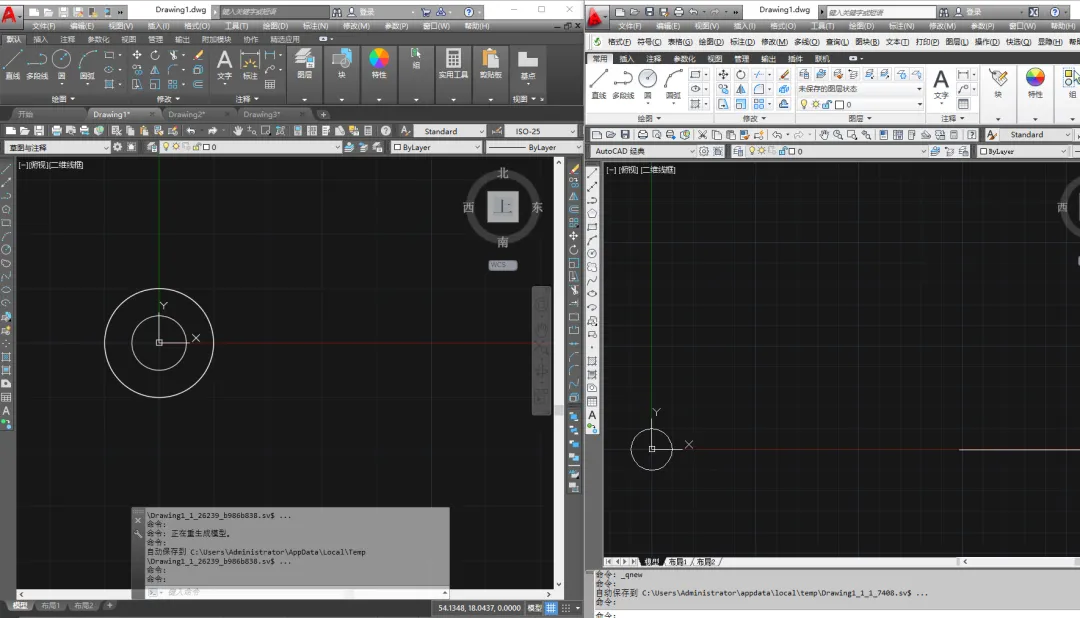Click the WCS label under the ViewCube

pos(502,265)
